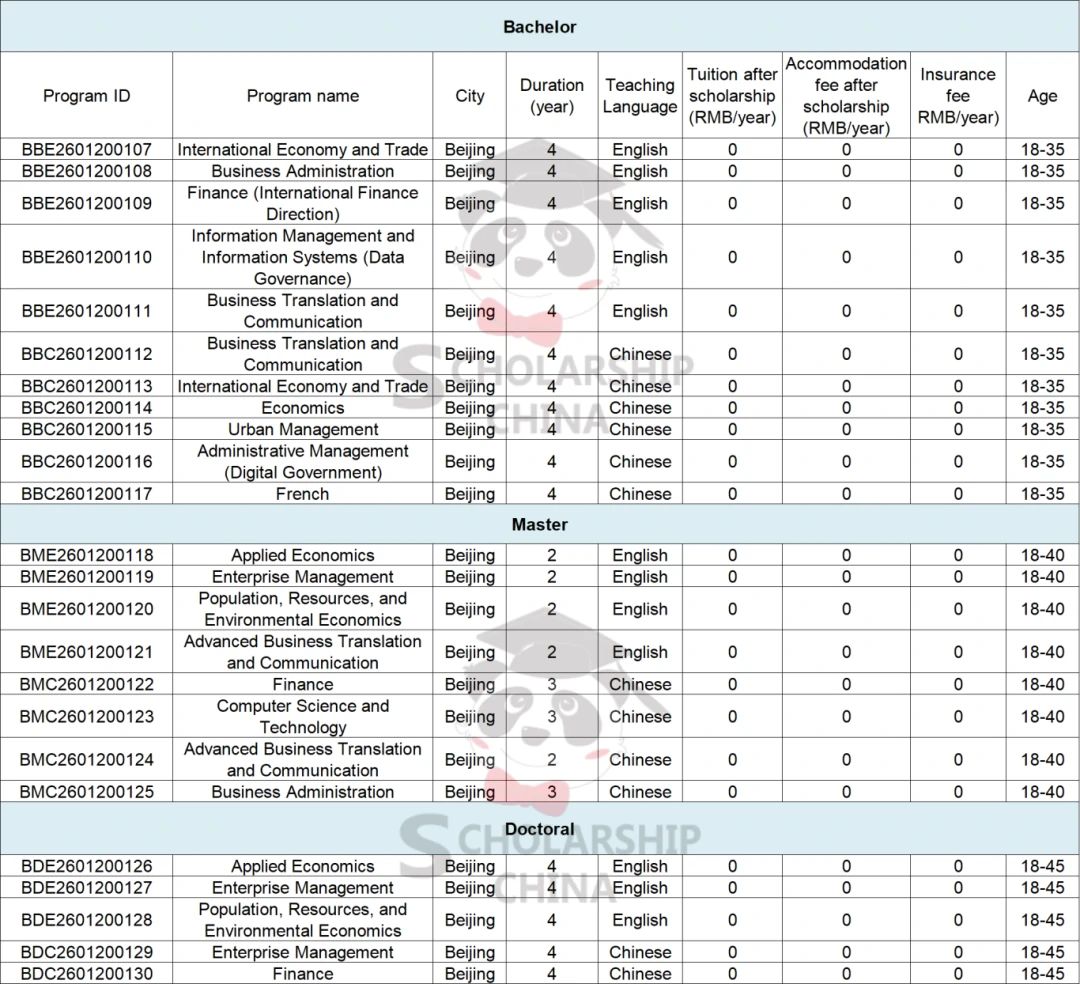Click Information Management and Information Systems cell
Image resolution: width=1080 pixels, height=984 pixels.
(x=302, y=257)
